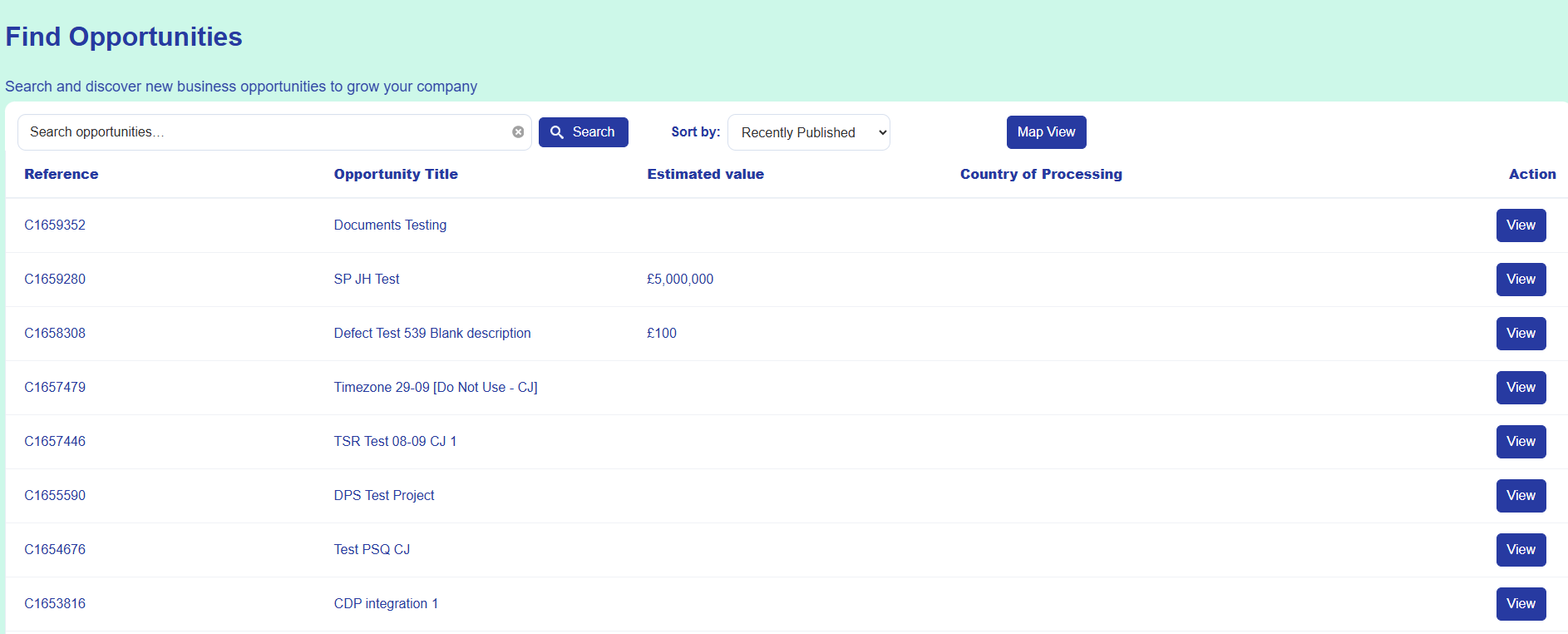The image size is (1568, 634).
Task: Open View for Test PSQ CJ
Action: tap(1521, 550)
